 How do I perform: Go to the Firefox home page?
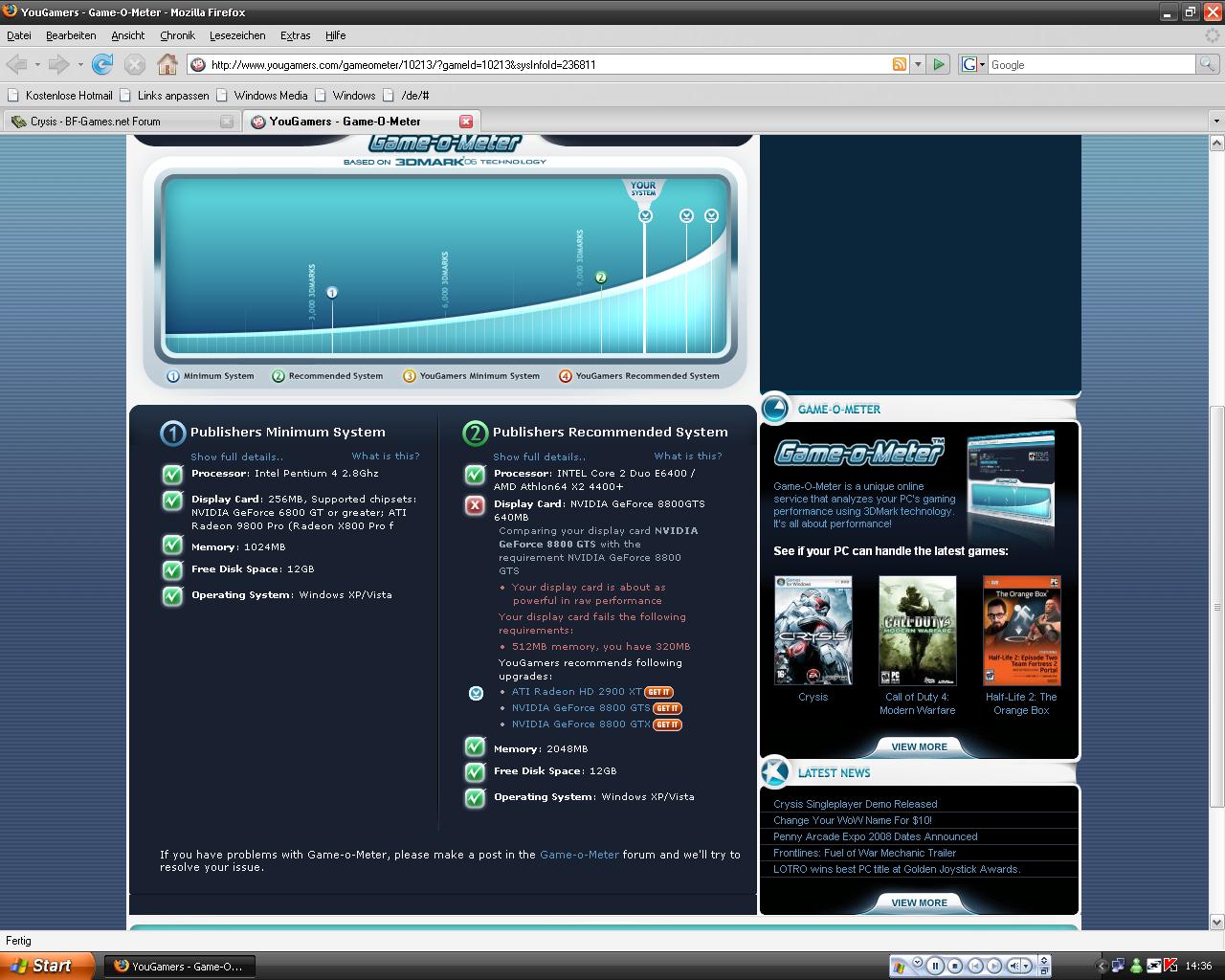coord(167,64)
